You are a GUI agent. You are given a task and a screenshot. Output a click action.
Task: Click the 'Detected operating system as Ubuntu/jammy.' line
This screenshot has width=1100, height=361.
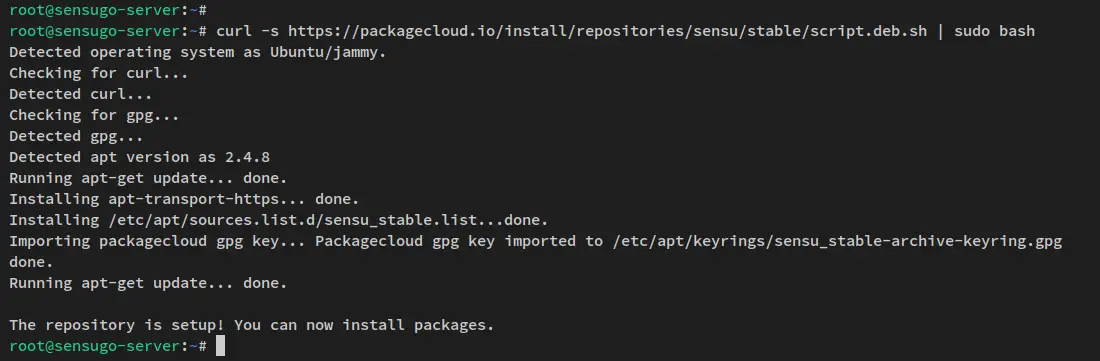pos(198,52)
